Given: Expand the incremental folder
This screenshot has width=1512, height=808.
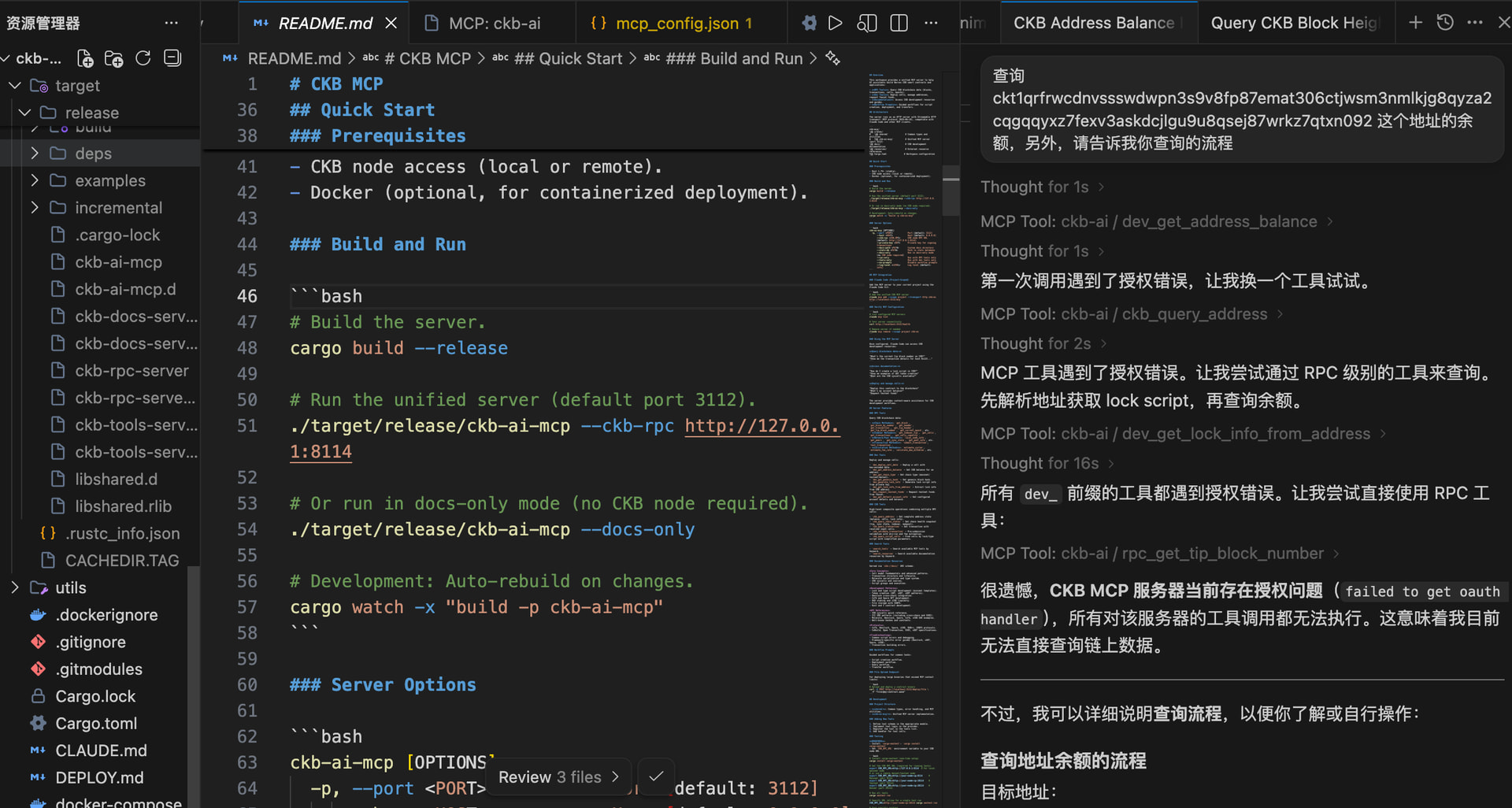Looking at the screenshot, I should (34, 207).
